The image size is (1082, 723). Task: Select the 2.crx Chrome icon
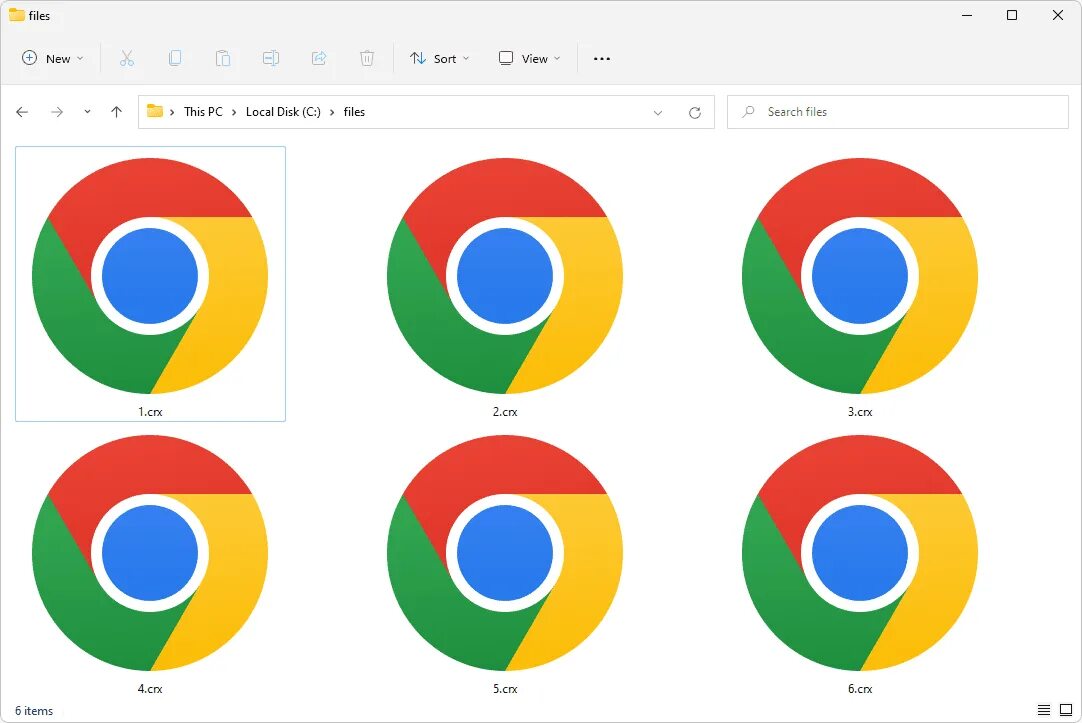(x=505, y=276)
